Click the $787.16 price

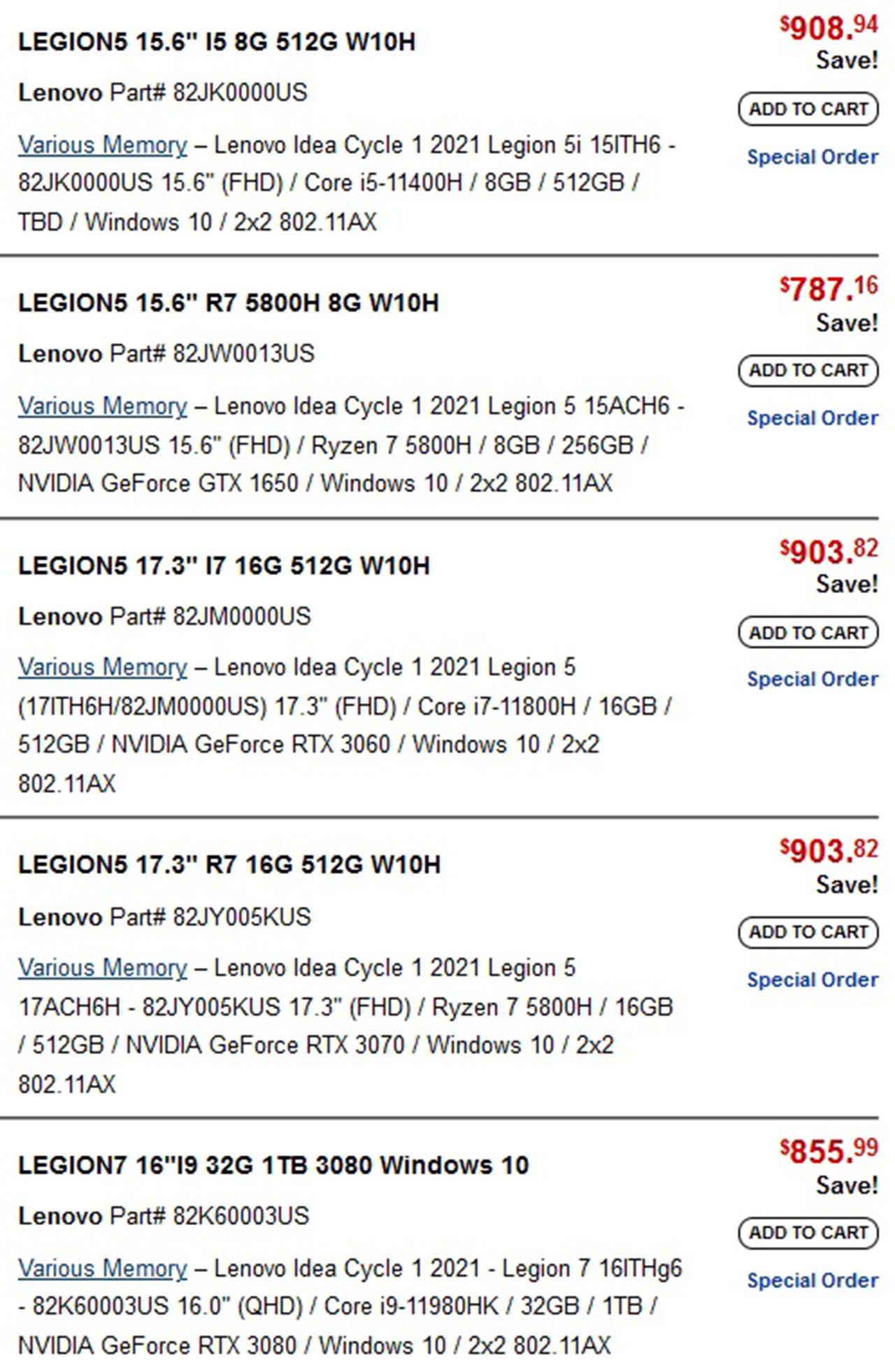(x=829, y=288)
